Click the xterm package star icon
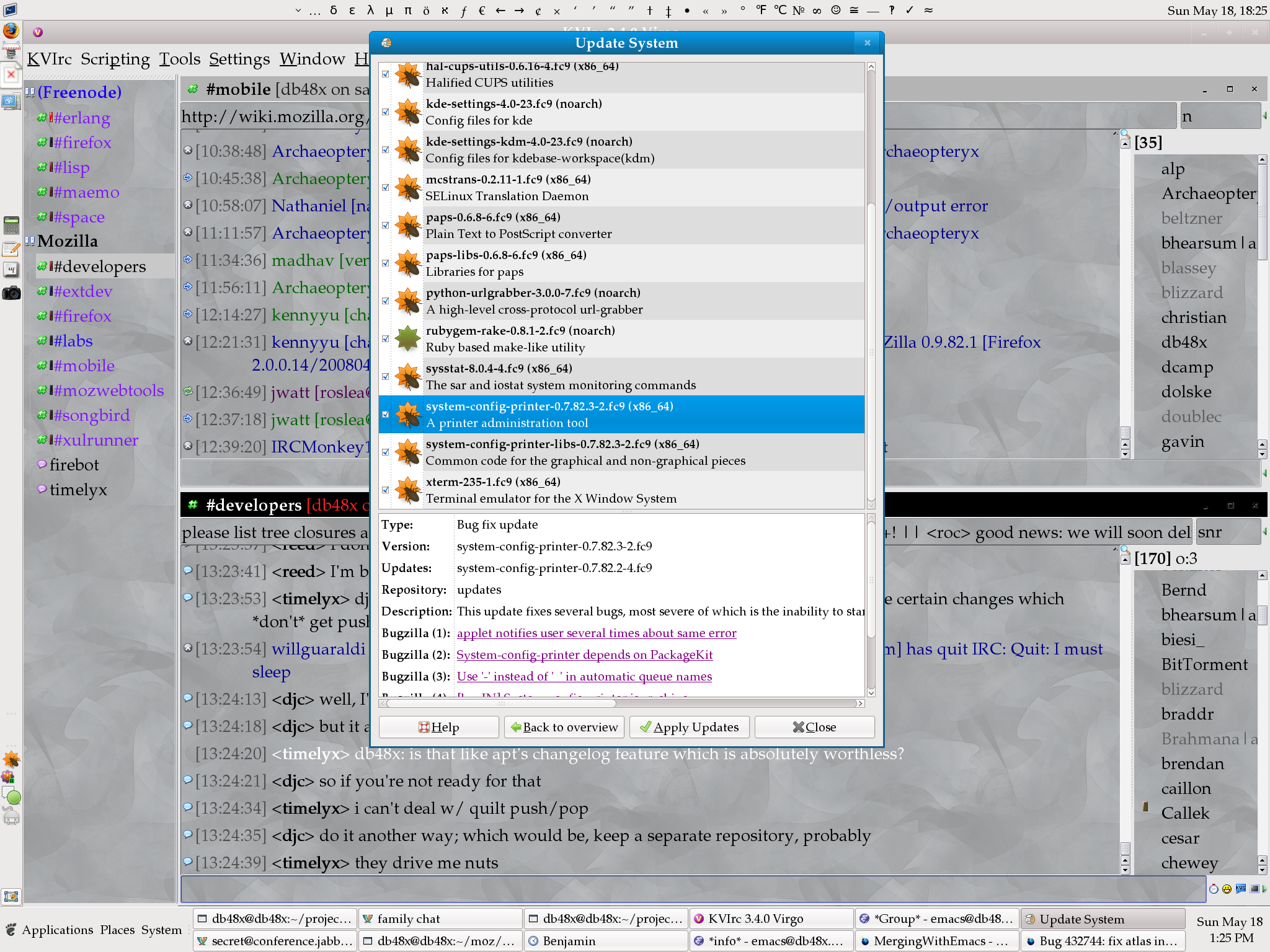Viewport: 1270px width, 952px height. (x=408, y=490)
